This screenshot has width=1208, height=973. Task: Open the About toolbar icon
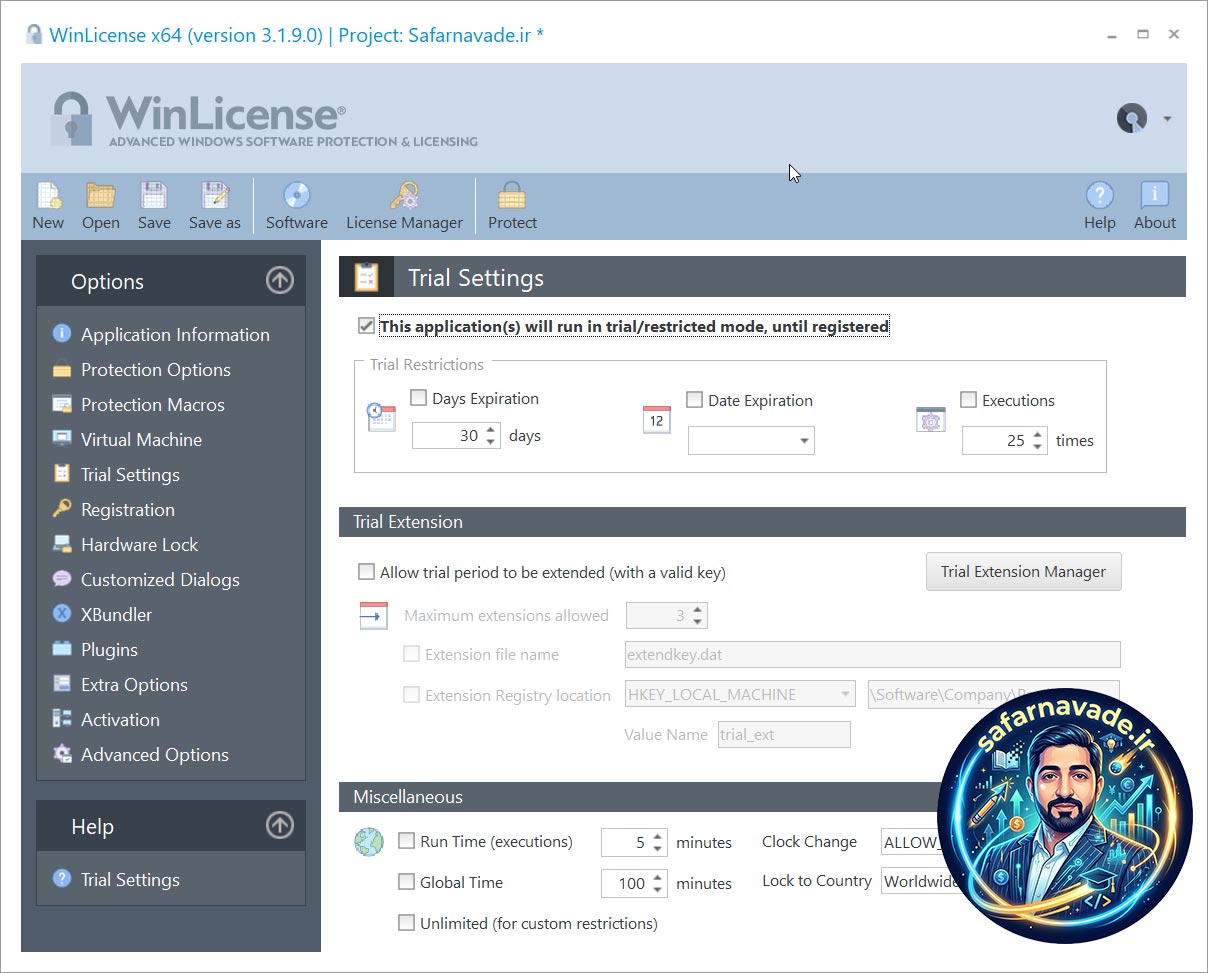coord(1155,196)
